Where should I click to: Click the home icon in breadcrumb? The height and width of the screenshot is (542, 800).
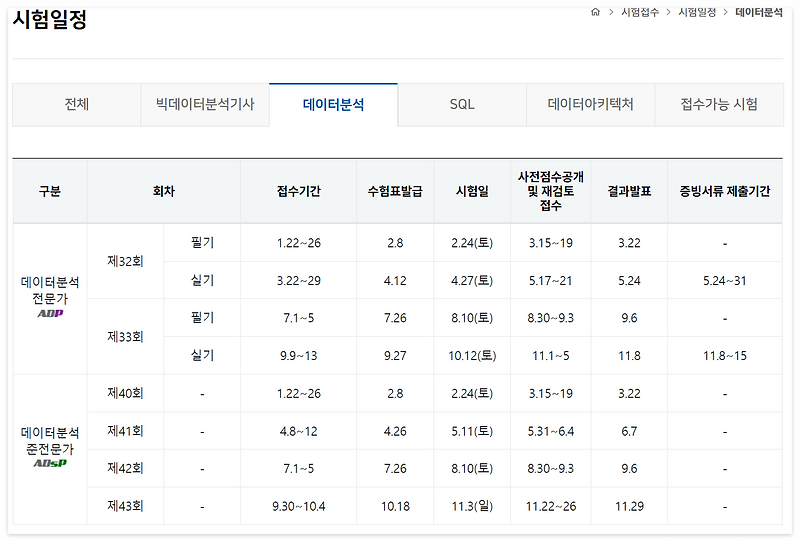pos(595,12)
